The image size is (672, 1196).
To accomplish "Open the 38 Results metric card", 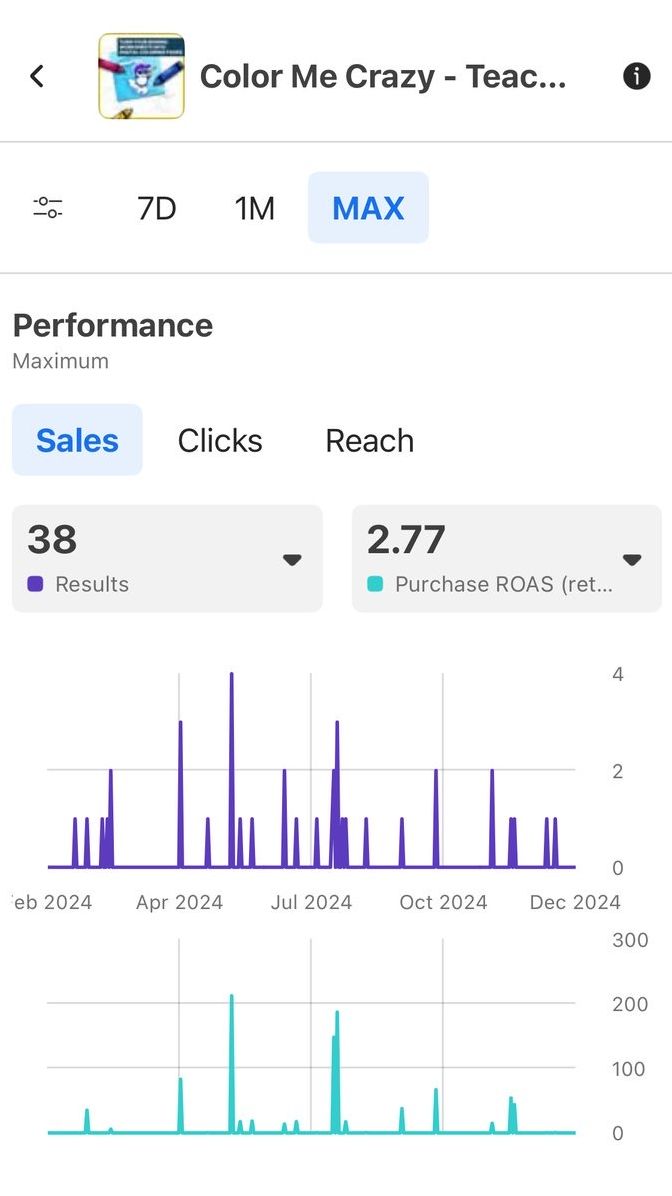I will point(150,558).
